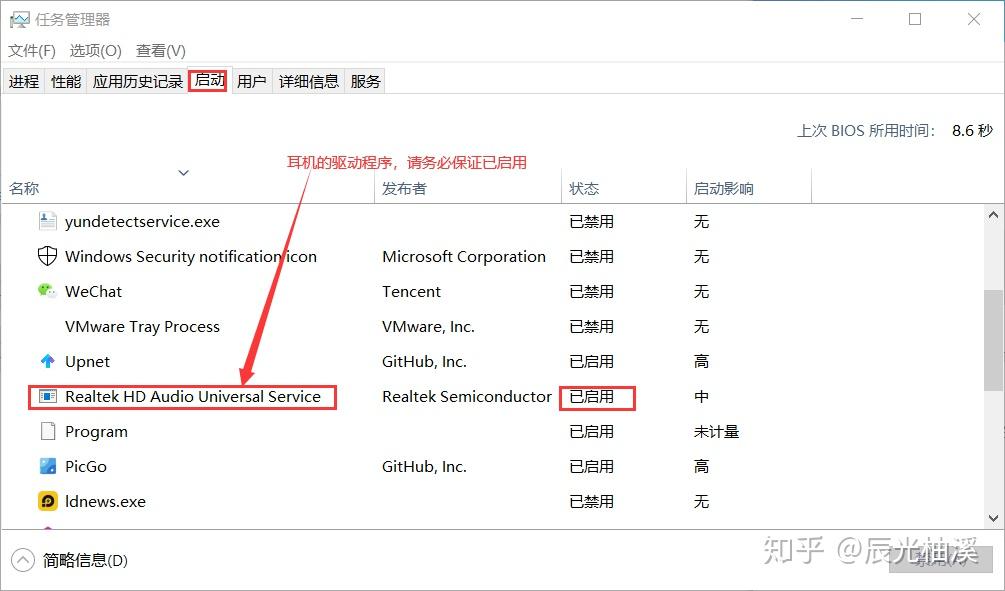Click the VMware, Inc. publisher cell
This screenshot has width=1005, height=591.
pyautogui.click(x=428, y=326)
